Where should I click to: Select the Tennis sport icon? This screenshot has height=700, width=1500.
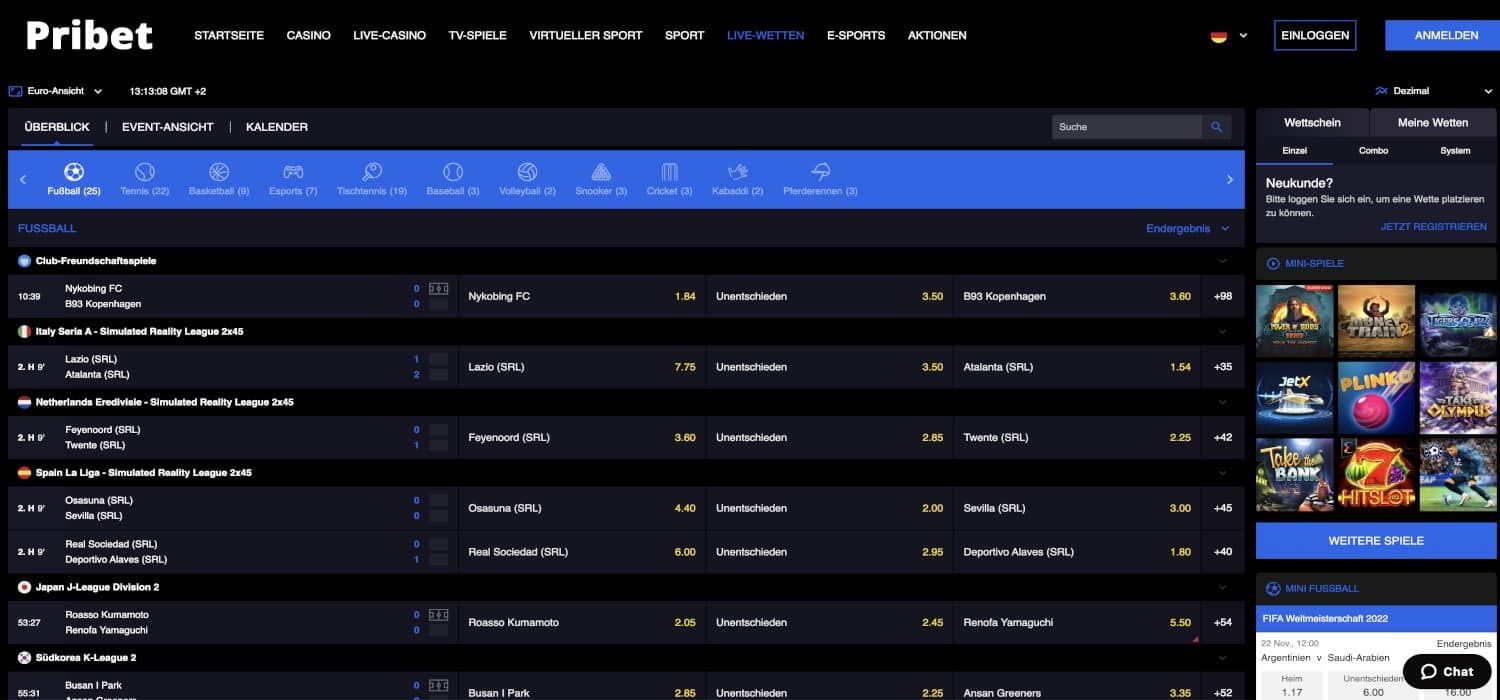[x=145, y=173]
